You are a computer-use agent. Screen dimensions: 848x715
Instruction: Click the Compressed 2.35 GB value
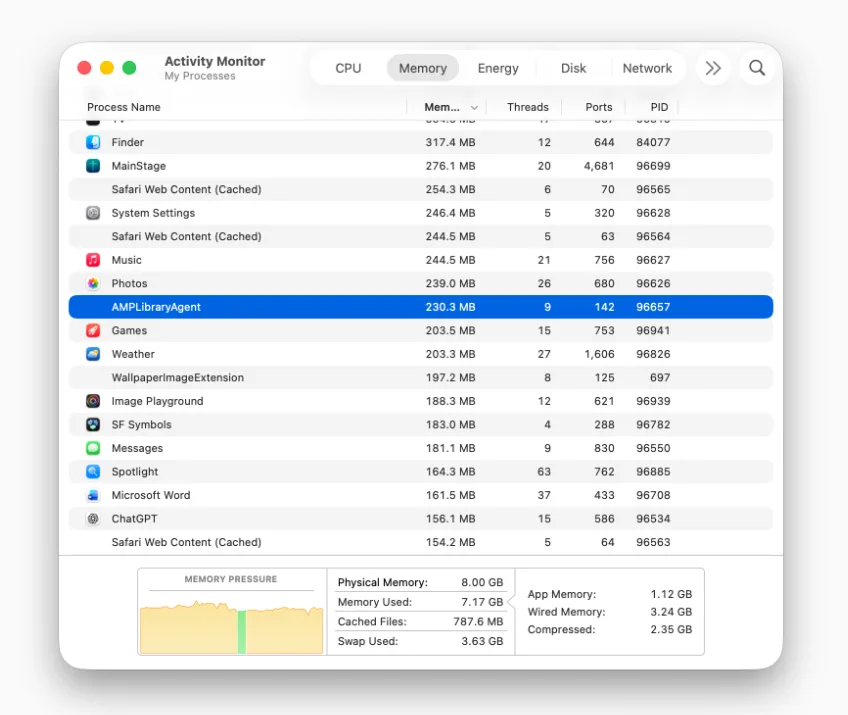671,630
